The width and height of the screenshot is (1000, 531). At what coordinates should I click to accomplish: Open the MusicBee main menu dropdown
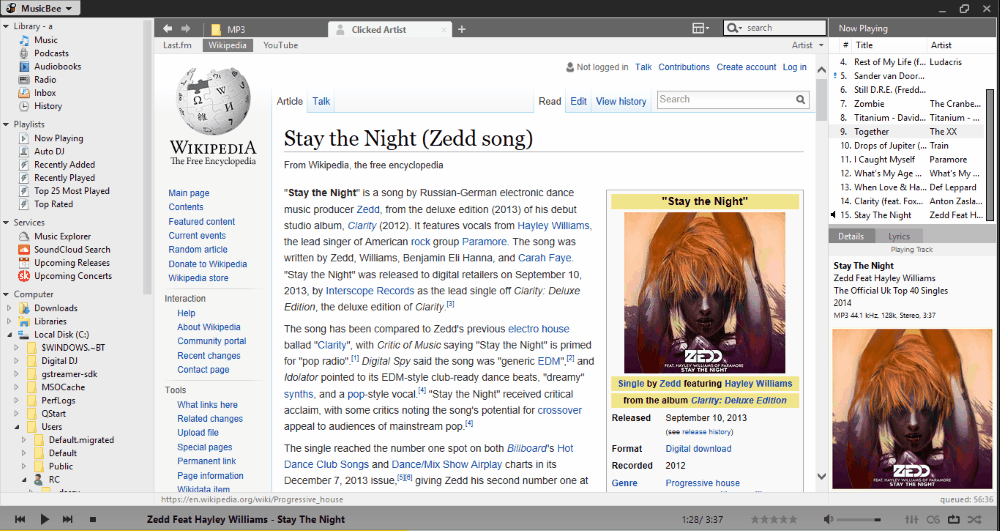(41, 8)
